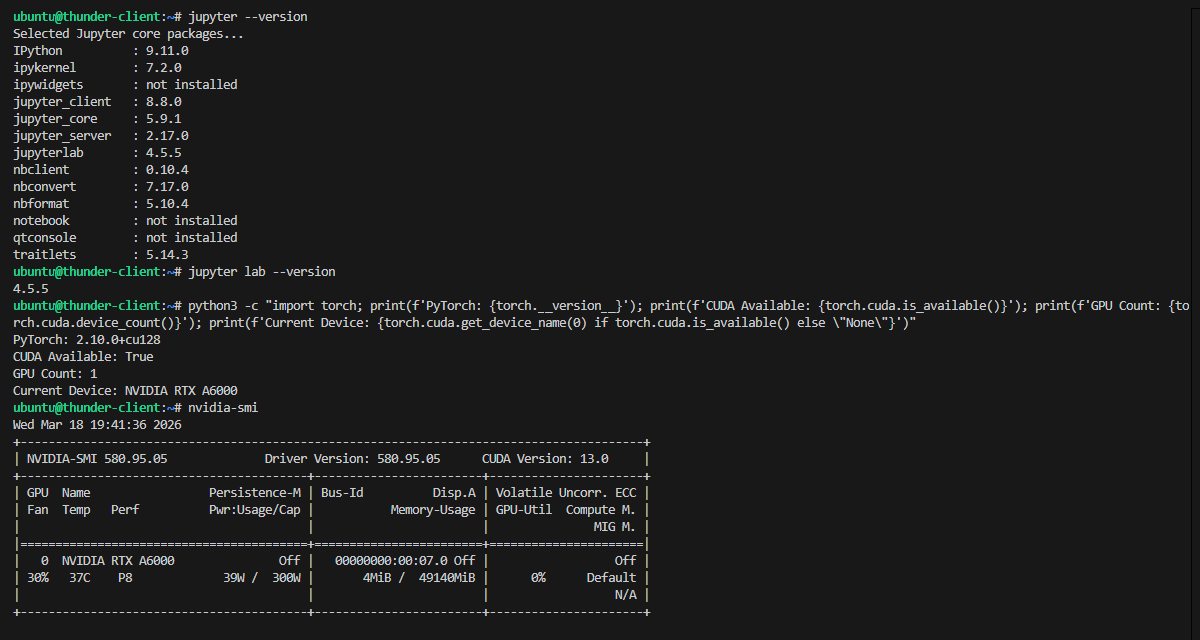The width and height of the screenshot is (1200, 640).
Task: Click the GPU-Util value 0%
Action: coord(538,578)
